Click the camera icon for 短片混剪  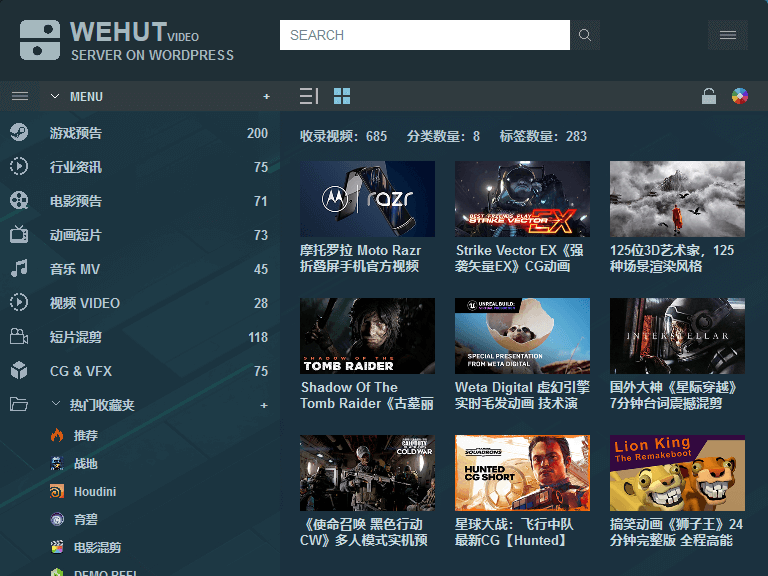click(x=19, y=336)
